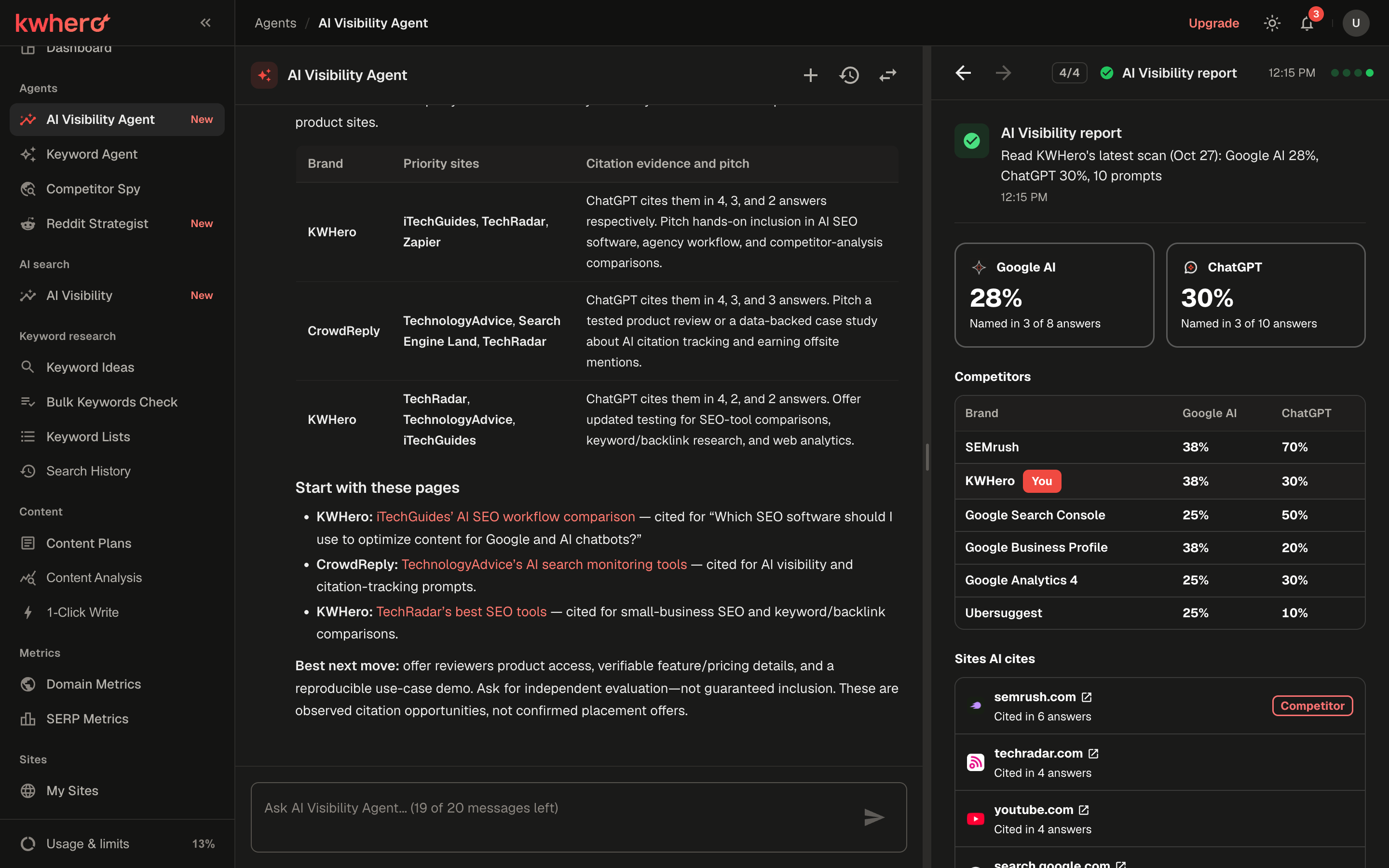Viewport: 1389px width, 868px height.
Task: Open the youtube.com external link icon
Action: (x=1084, y=810)
